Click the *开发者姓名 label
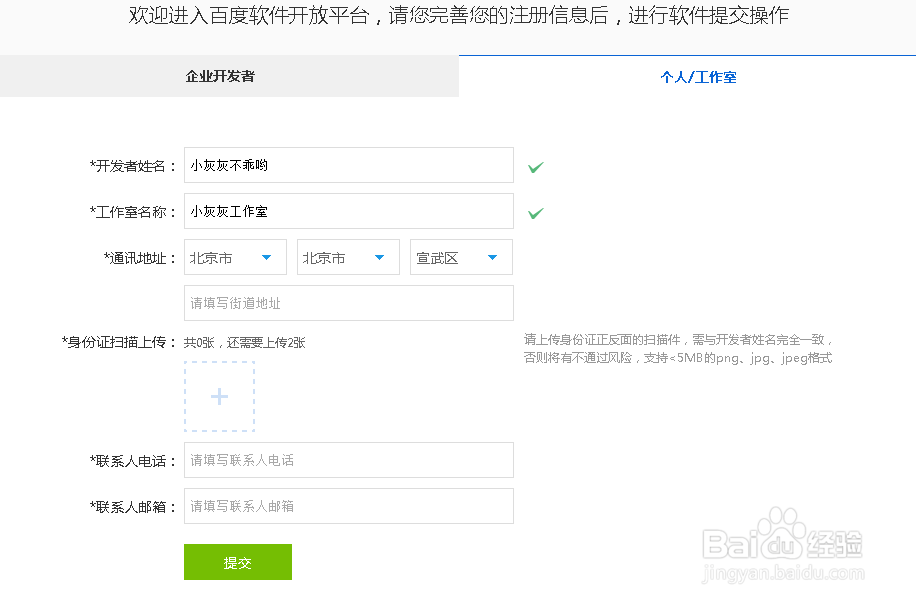 pyautogui.click(x=133, y=166)
